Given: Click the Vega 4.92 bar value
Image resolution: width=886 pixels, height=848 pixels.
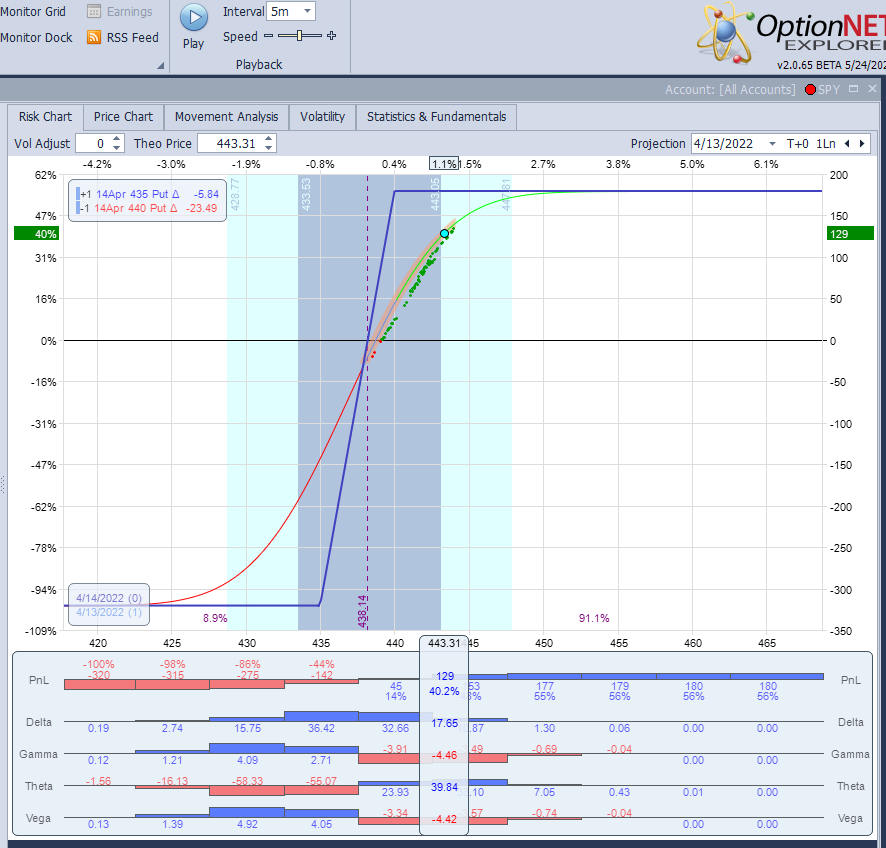Looking at the screenshot, I should point(247,824).
